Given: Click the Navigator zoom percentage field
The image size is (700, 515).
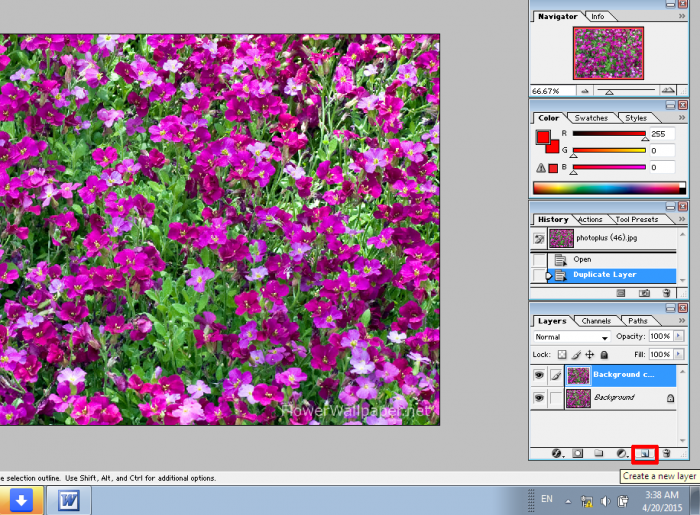Looking at the screenshot, I should coord(547,91).
